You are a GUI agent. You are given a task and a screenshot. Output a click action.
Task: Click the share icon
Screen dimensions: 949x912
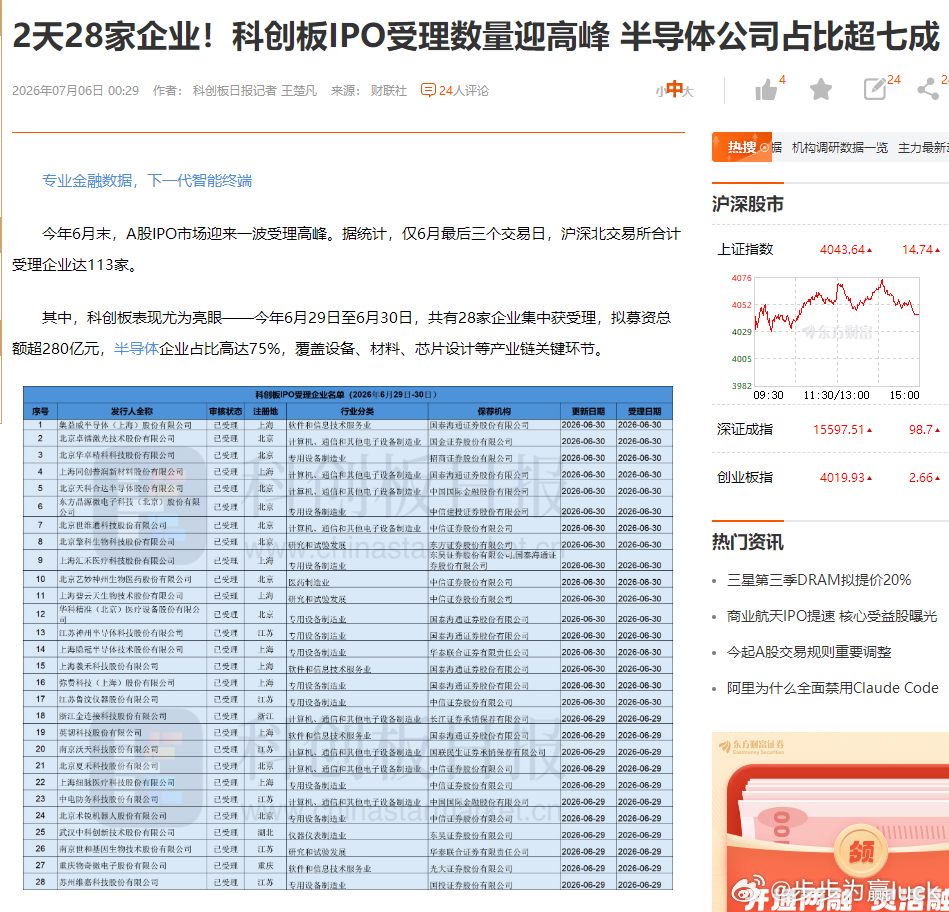point(928,90)
